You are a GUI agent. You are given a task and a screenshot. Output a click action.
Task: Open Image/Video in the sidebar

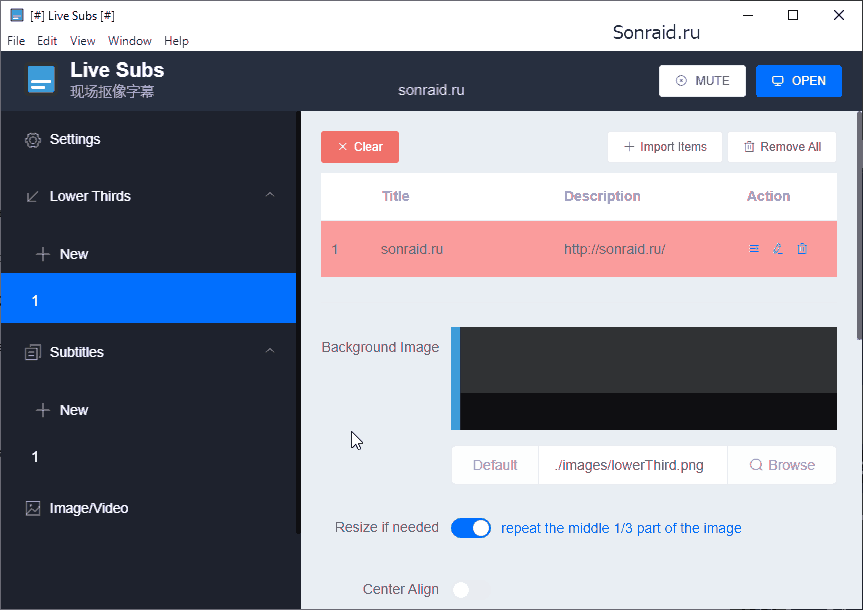[149, 508]
